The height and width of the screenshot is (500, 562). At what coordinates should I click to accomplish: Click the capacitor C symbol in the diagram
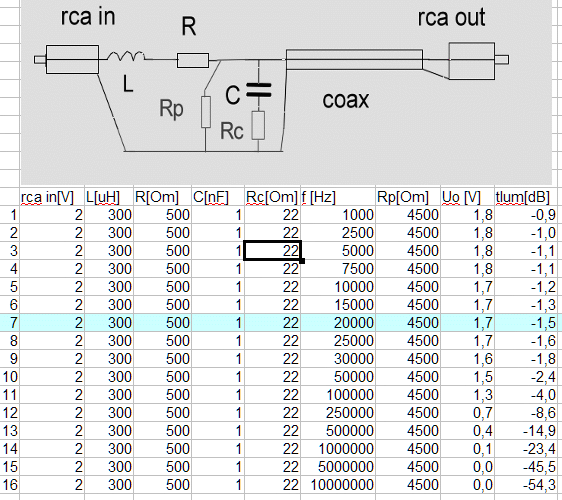pos(259,90)
